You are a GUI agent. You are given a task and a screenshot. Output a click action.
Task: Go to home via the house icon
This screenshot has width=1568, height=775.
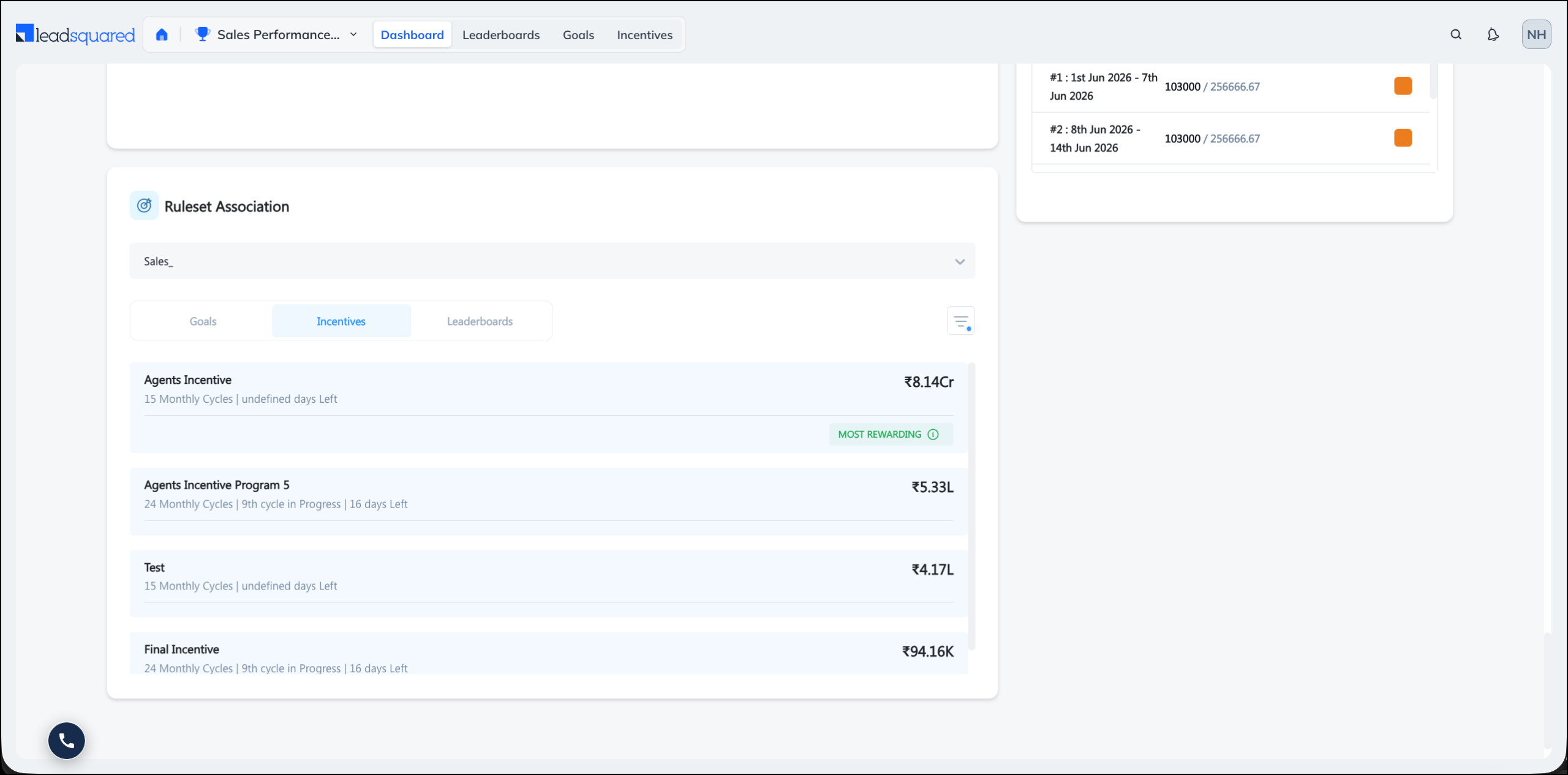162,35
